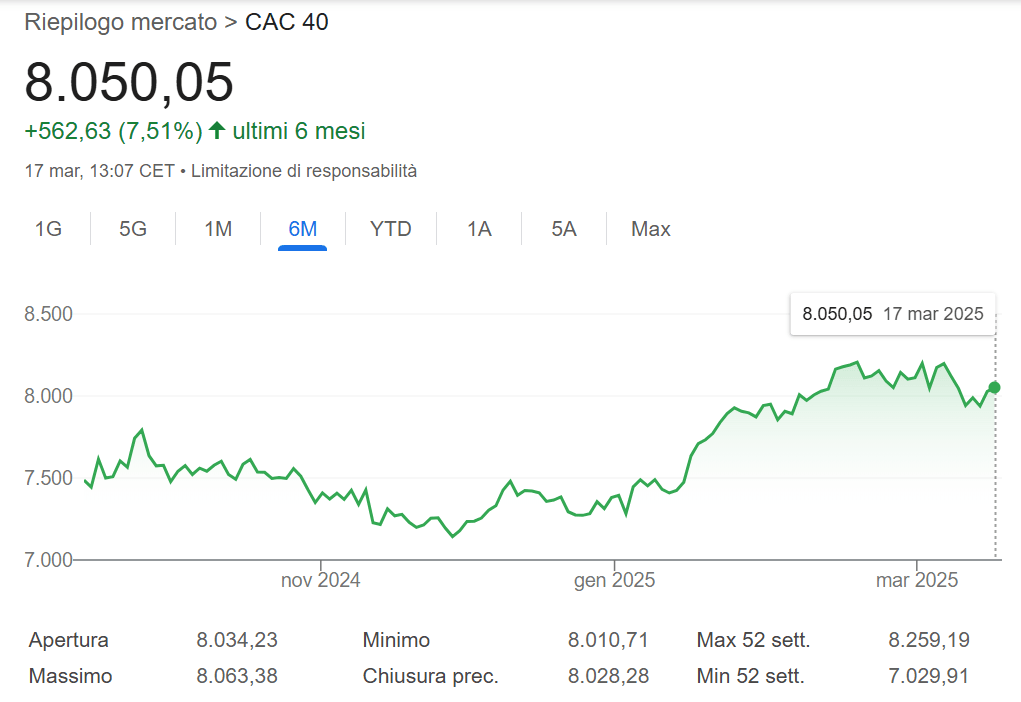Select the 5G time range tab

point(132,229)
